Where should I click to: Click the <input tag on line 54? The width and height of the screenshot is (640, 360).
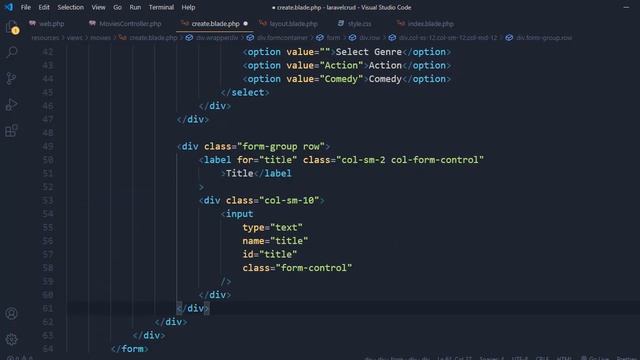tap(237, 213)
